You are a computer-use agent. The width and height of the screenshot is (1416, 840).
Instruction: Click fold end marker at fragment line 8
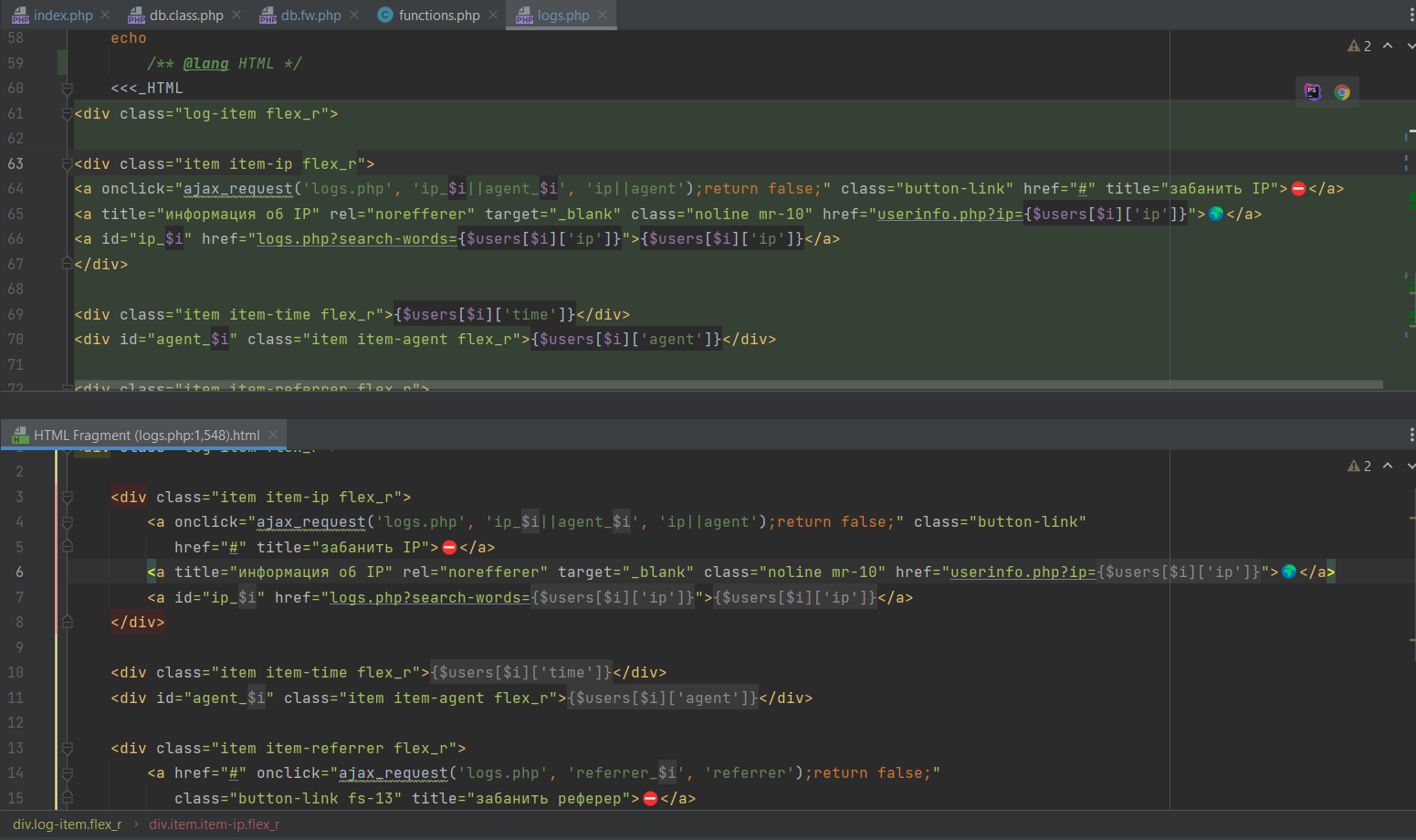point(67,623)
